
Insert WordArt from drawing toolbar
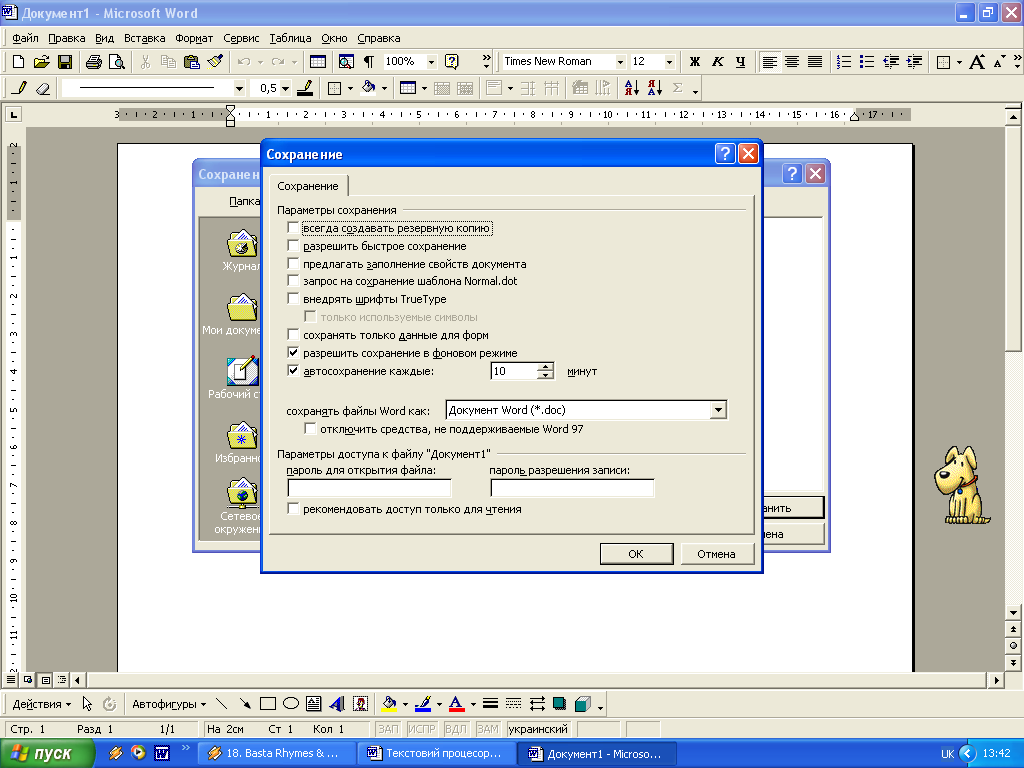coord(337,703)
